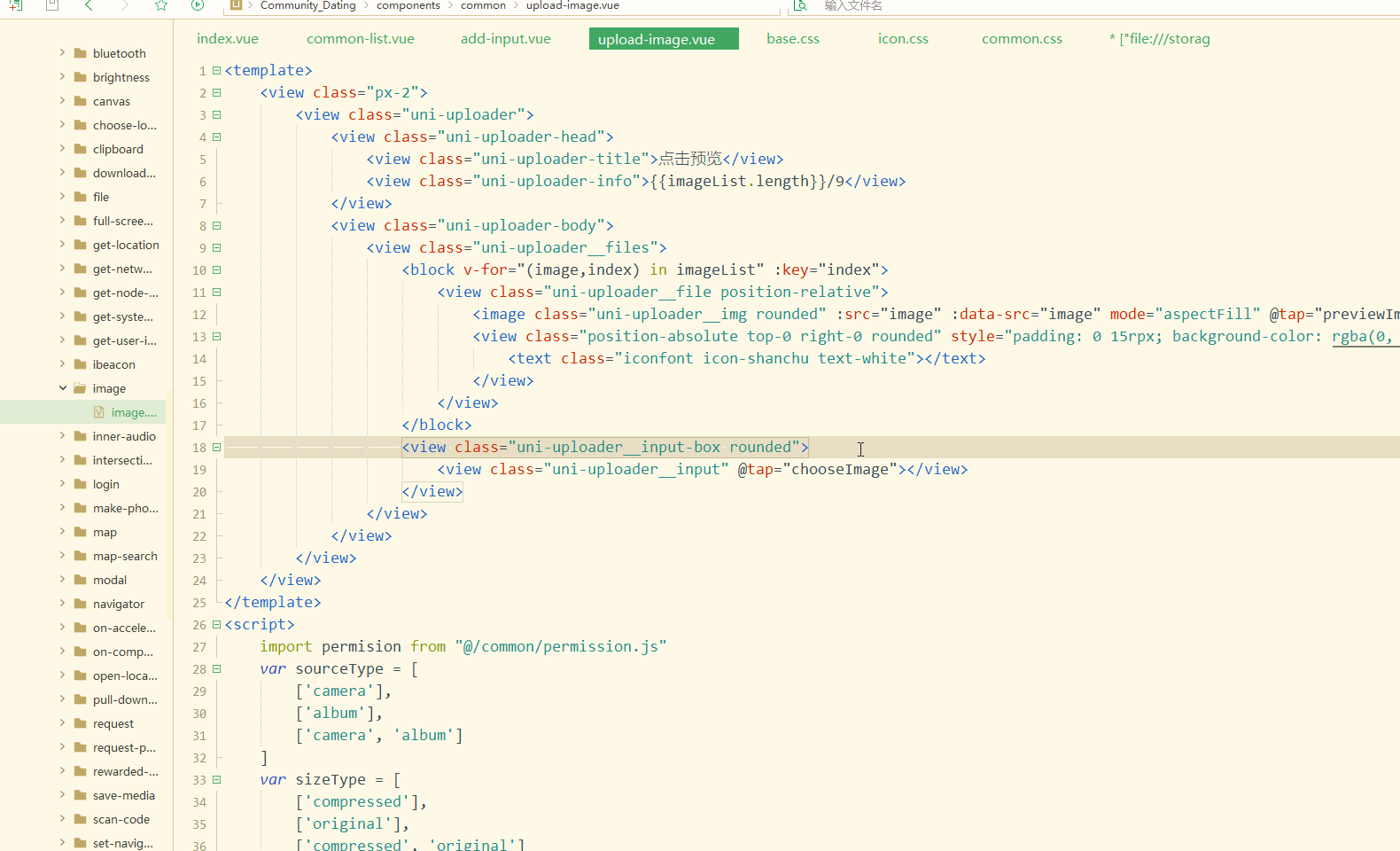Image resolution: width=1400 pixels, height=851 pixels.
Task: Click the navigator folder icon
Action: point(81,604)
